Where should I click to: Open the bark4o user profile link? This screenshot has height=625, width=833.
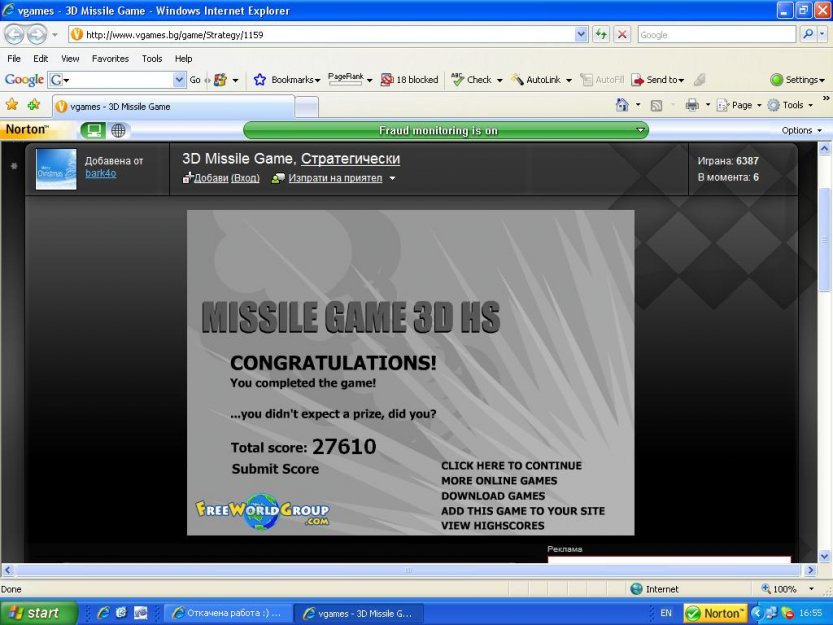(x=101, y=173)
